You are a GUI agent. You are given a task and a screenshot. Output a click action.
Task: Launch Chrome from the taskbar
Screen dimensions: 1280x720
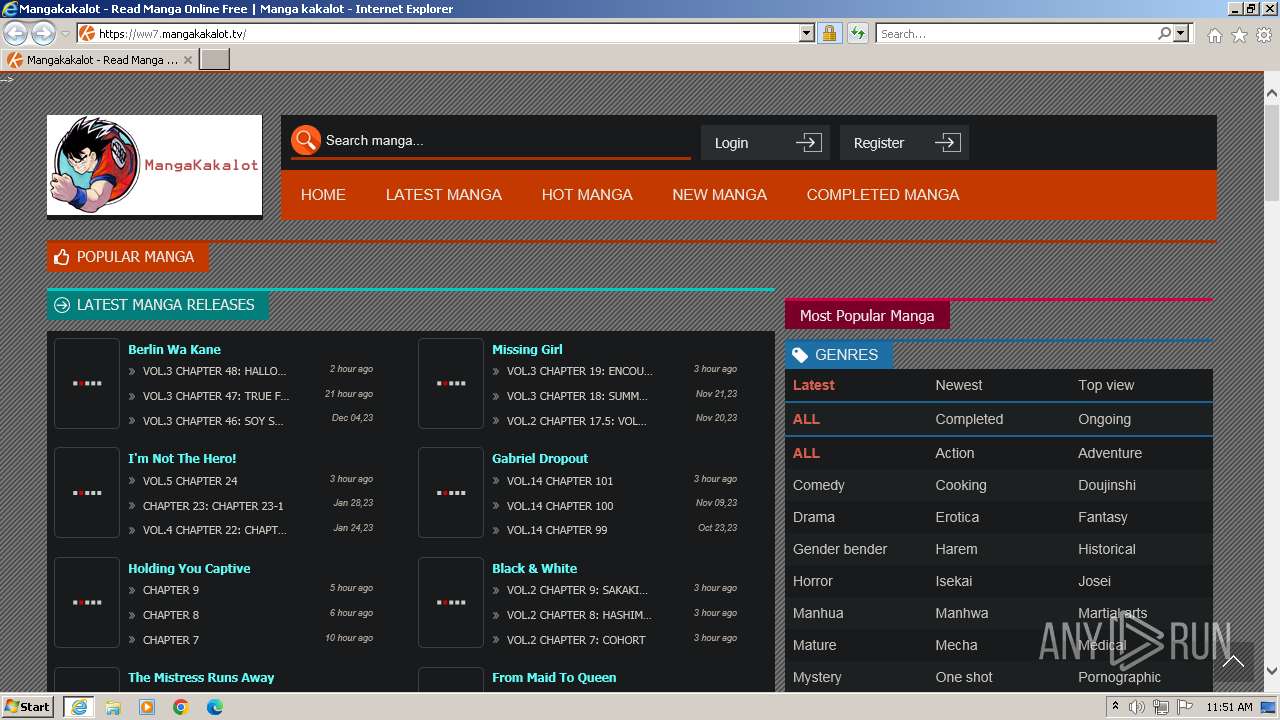click(181, 707)
